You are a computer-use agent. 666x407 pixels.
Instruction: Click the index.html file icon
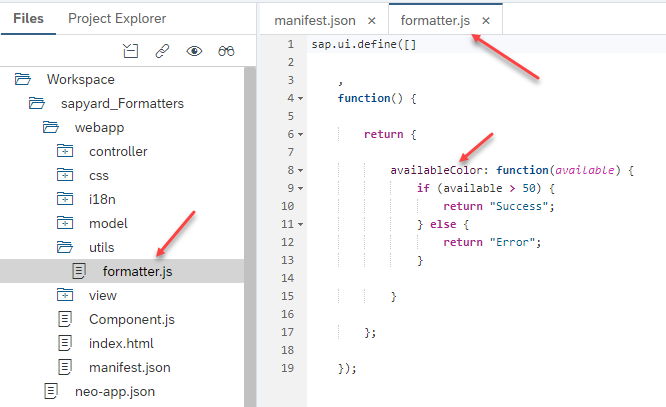click(x=65, y=343)
